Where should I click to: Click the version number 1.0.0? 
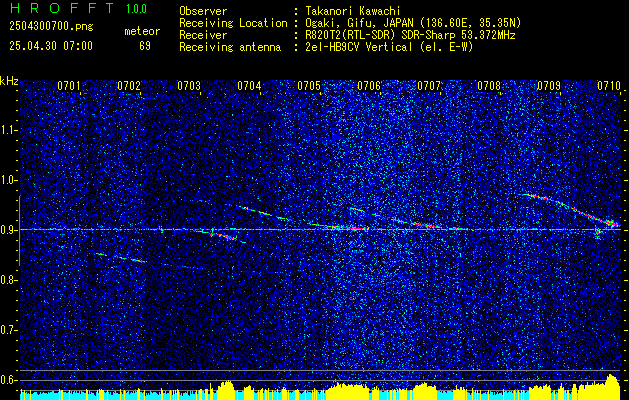(x=136, y=9)
